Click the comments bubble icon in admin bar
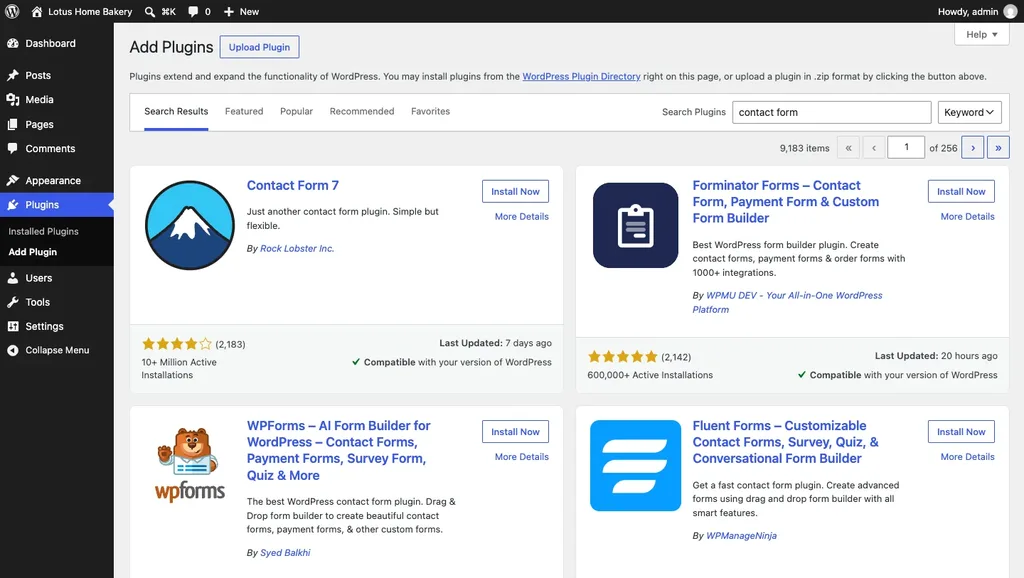 193,11
